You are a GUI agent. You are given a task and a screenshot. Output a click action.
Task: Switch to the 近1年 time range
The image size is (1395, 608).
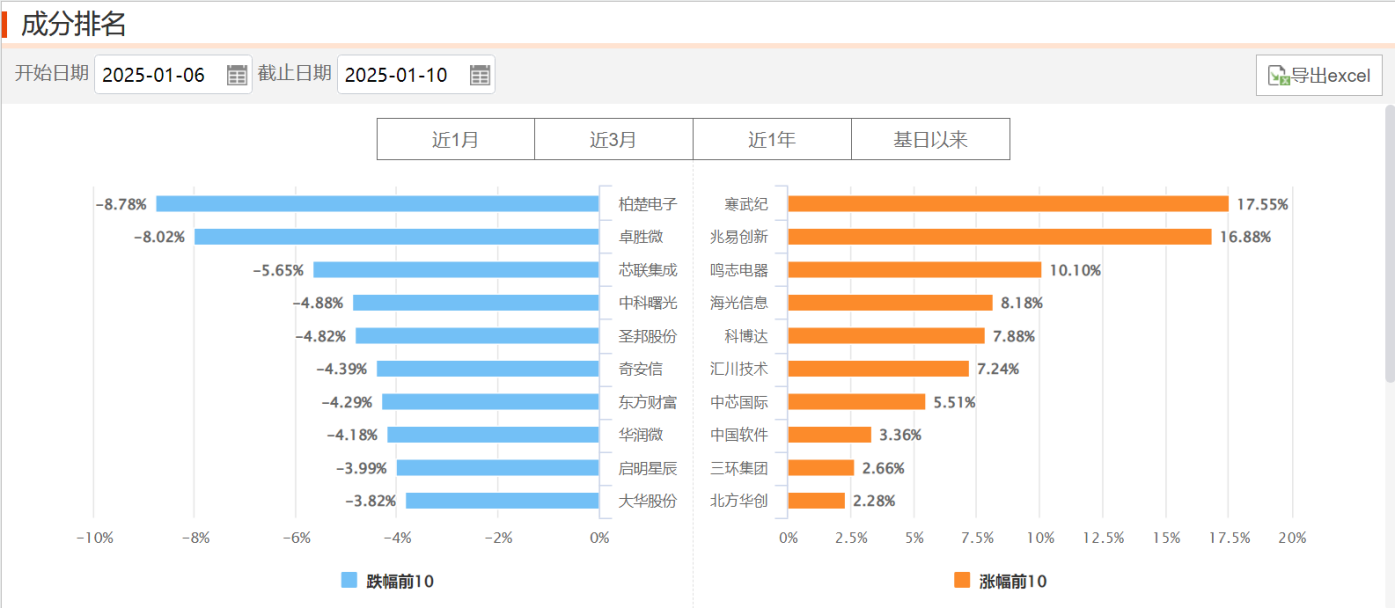(x=772, y=139)
